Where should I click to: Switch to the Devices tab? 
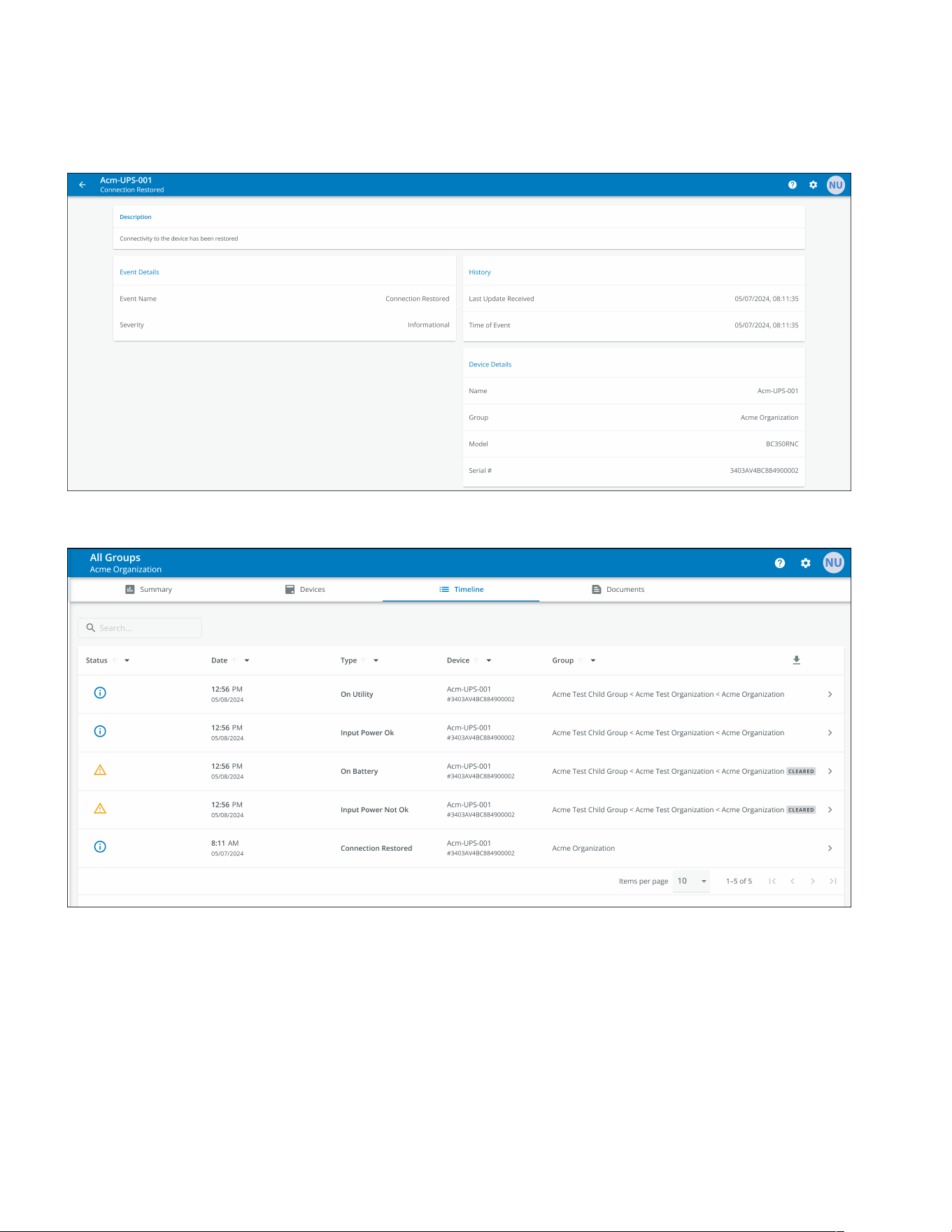point(305,589)
